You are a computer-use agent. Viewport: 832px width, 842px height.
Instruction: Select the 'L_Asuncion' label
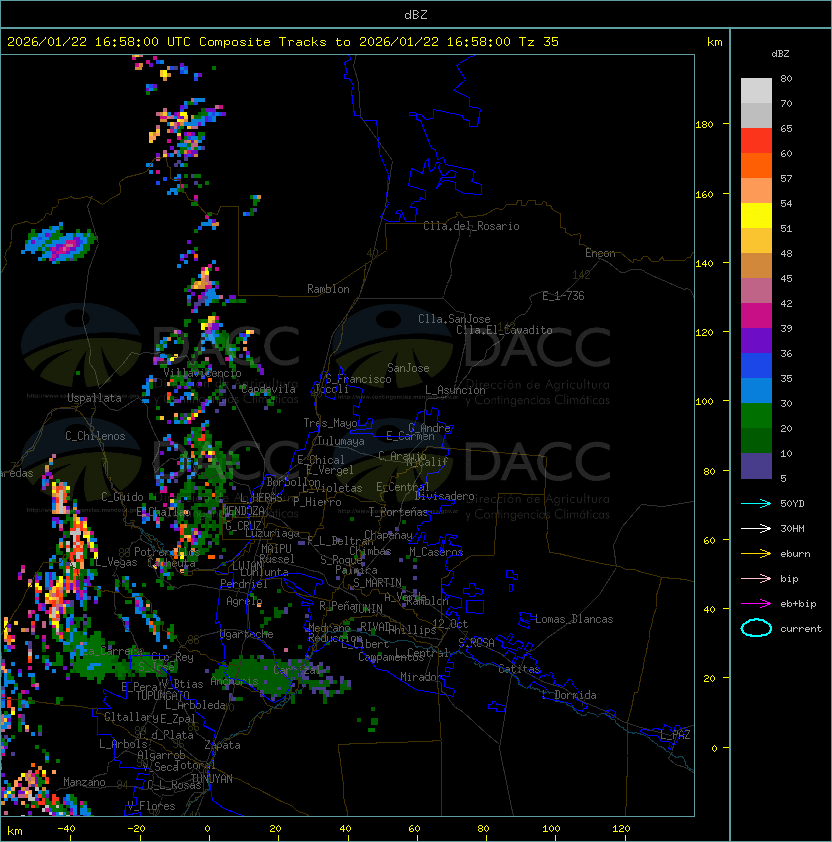(x=455, y=390)
